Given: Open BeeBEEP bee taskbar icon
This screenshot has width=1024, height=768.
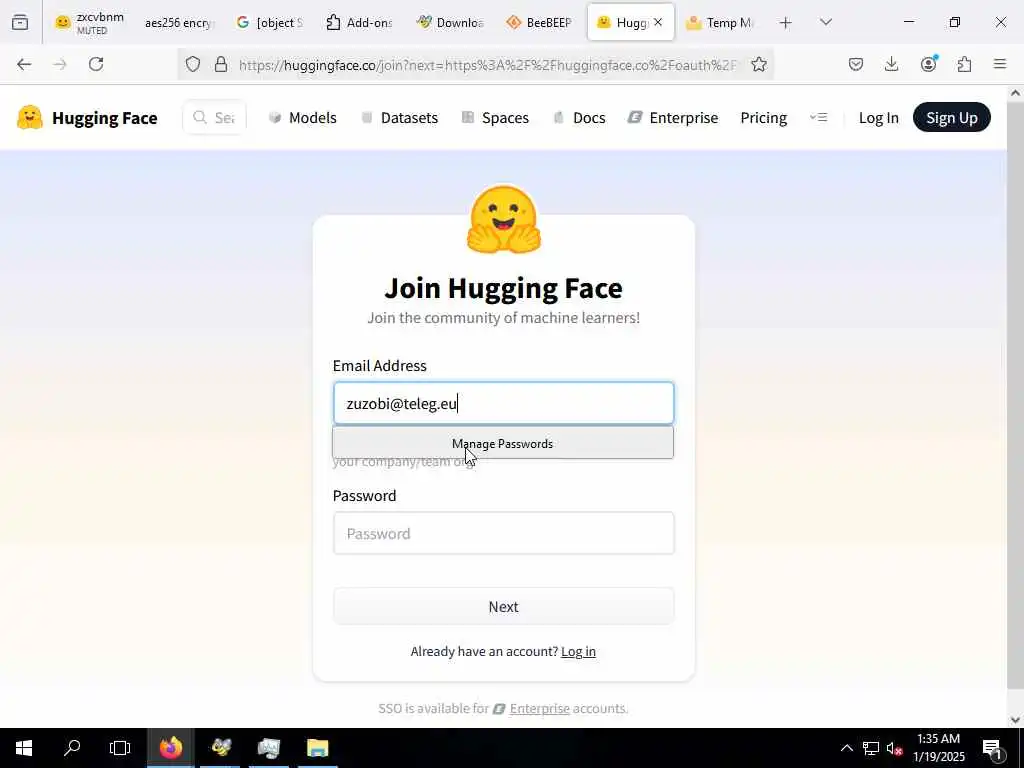Looking at the screenshot, I should pos(221,748).
